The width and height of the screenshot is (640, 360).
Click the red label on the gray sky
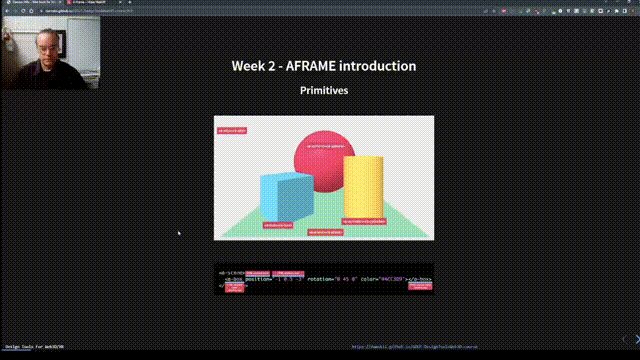pyautogui.click(x=232, y=131)
